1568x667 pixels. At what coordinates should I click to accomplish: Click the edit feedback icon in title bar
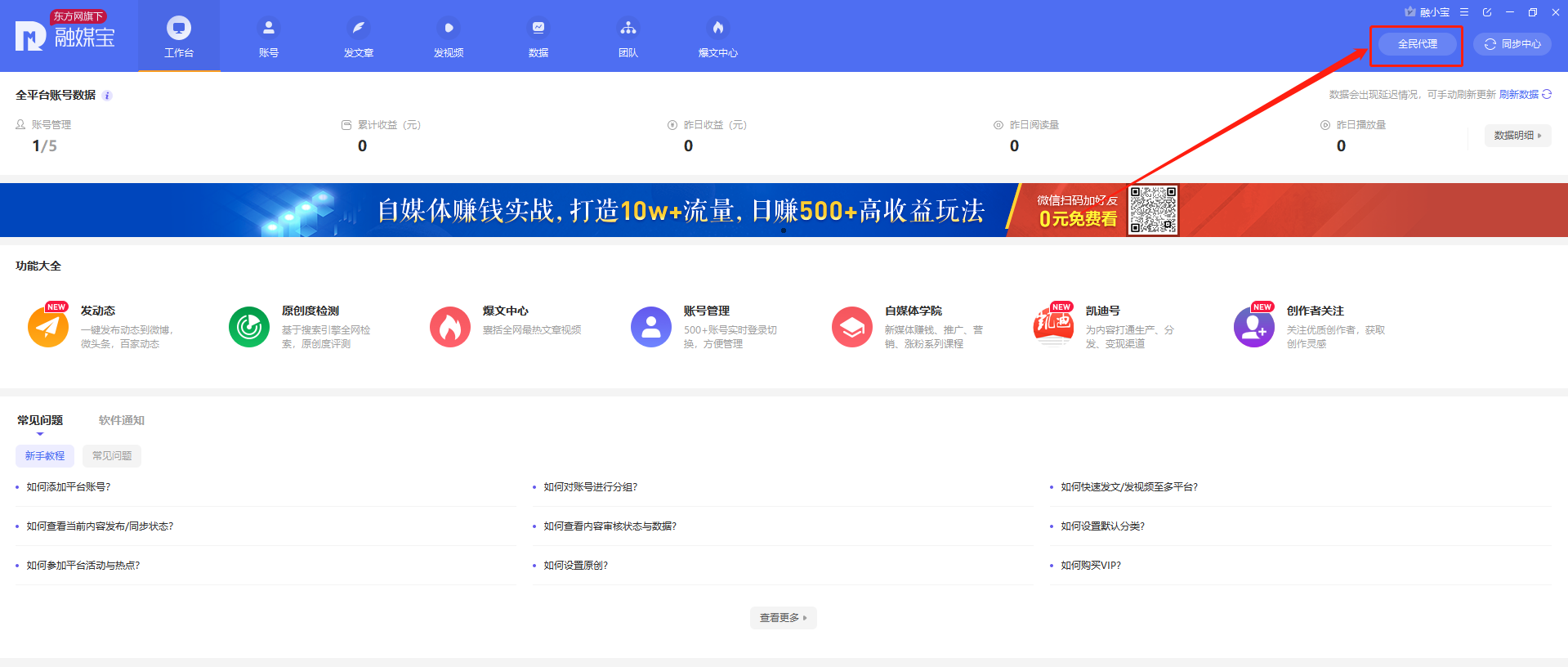[x=1487, y=12]
